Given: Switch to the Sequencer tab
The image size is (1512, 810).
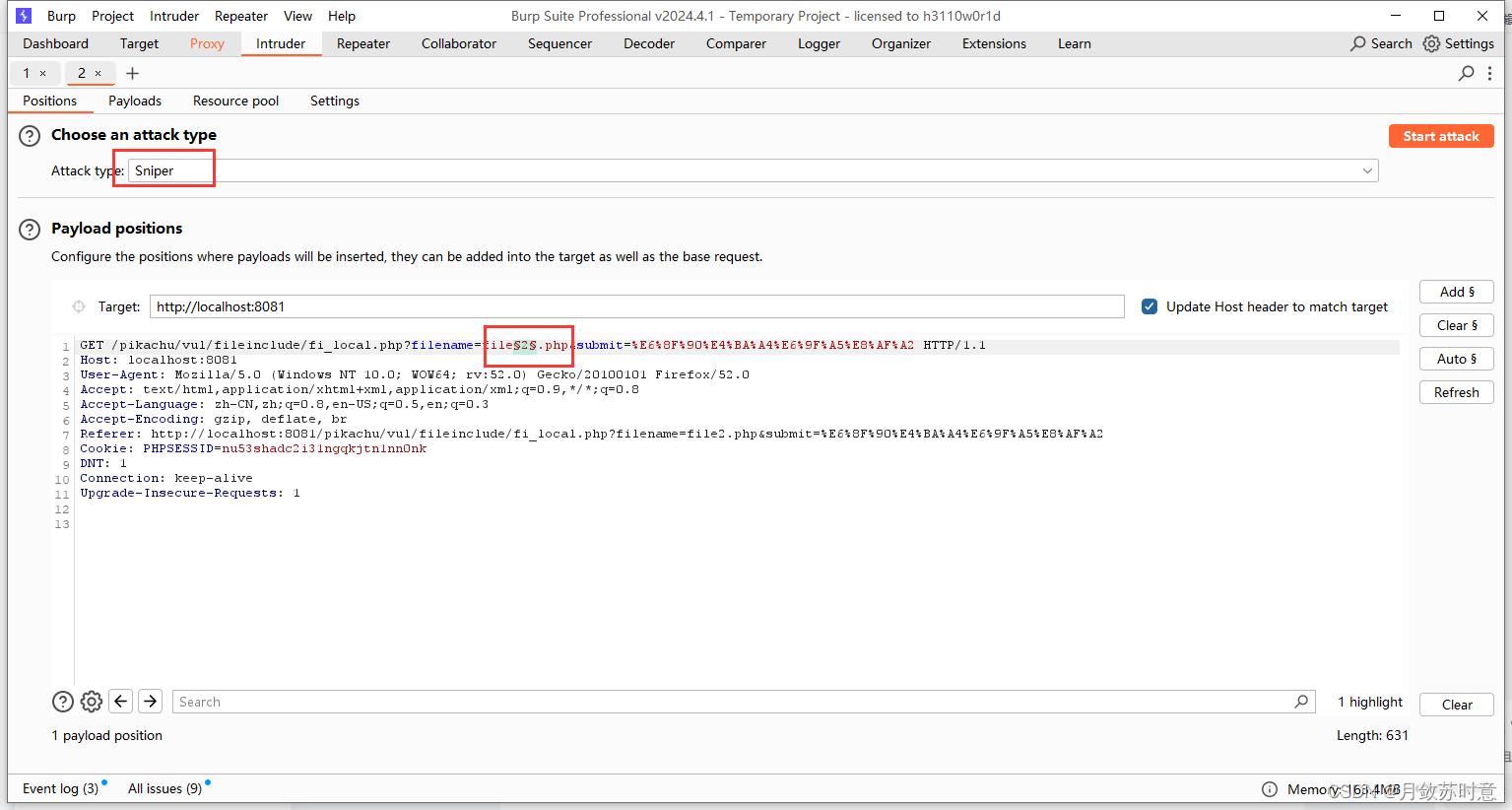Looking at the screenshot, I should click(x=559, y=43).
